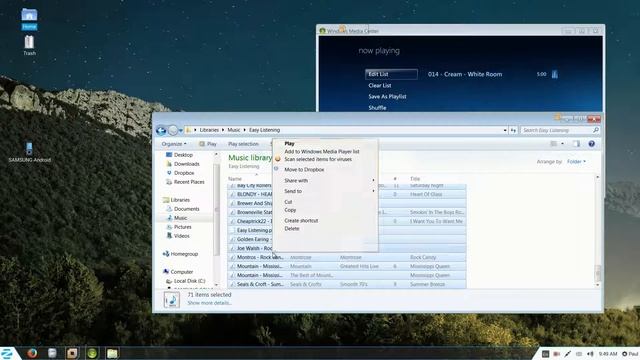
Task: Select Pictures library in navigation pane
Action: pyautogui.click(x=182, y=227)
